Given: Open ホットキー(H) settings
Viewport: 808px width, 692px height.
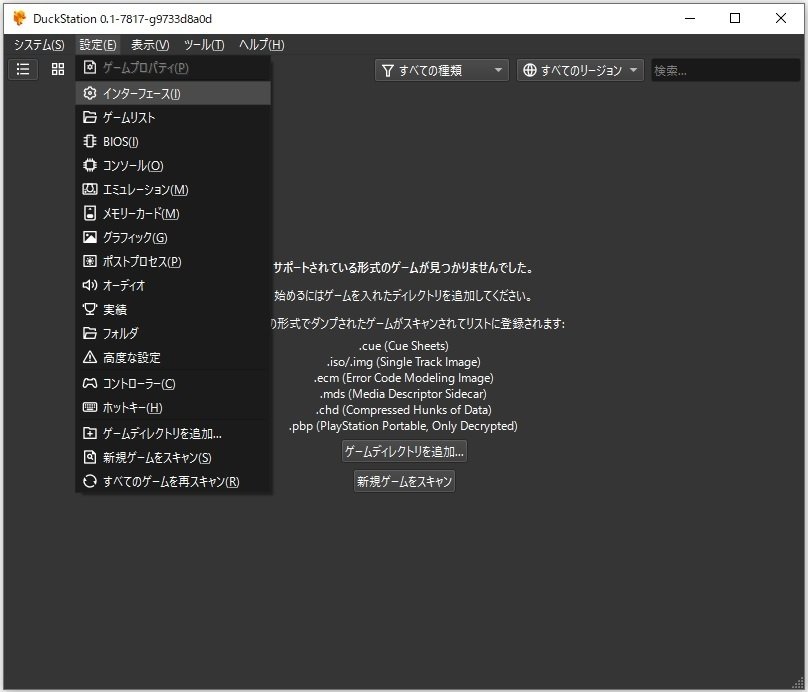Looking at the screenshot, I should point(173,408).
